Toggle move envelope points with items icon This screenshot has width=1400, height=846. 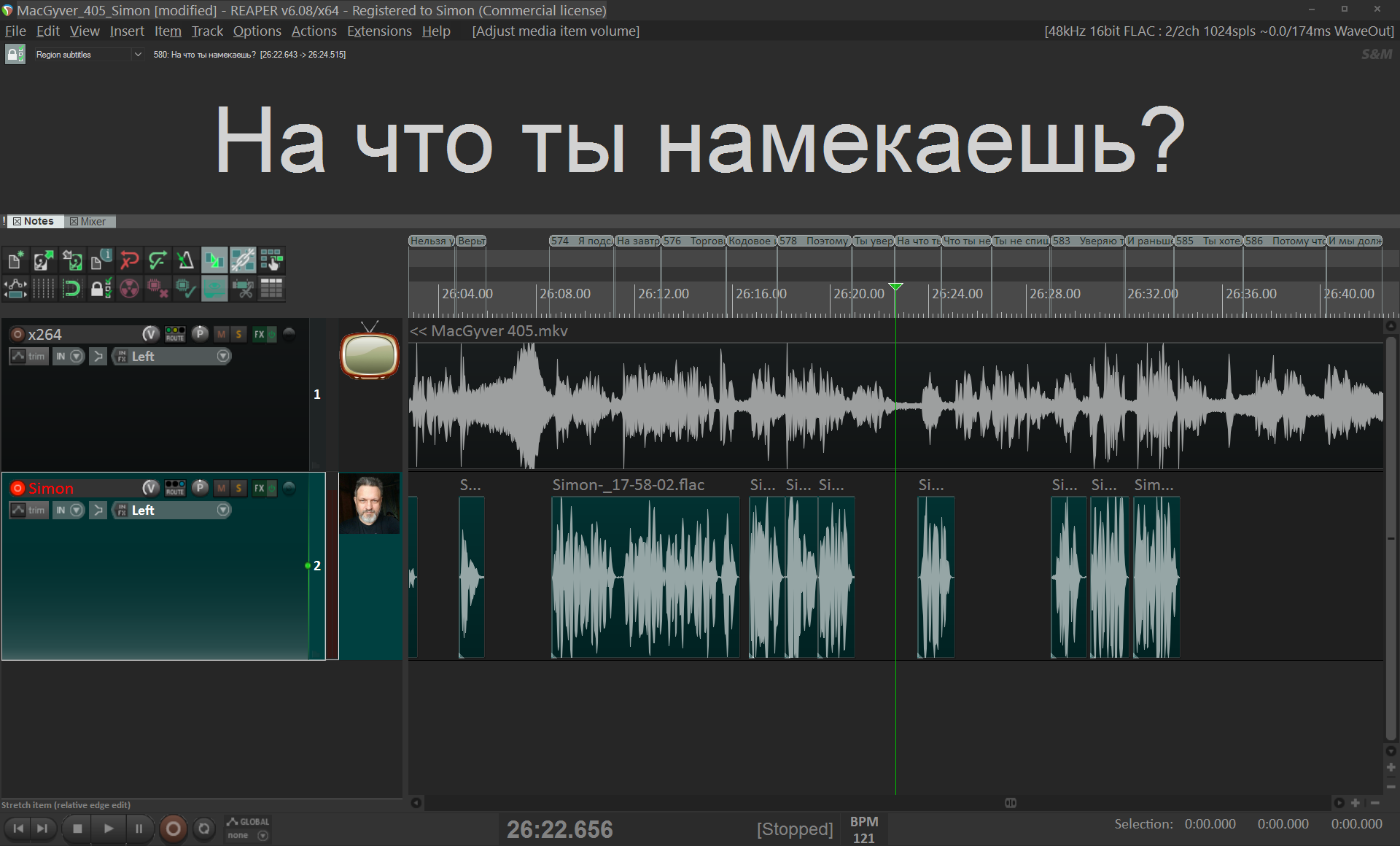click(15, 289)
